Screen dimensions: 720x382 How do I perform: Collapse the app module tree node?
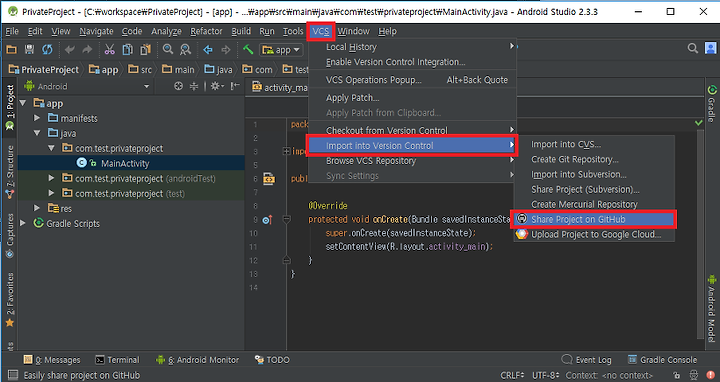(x=23, y=103)
